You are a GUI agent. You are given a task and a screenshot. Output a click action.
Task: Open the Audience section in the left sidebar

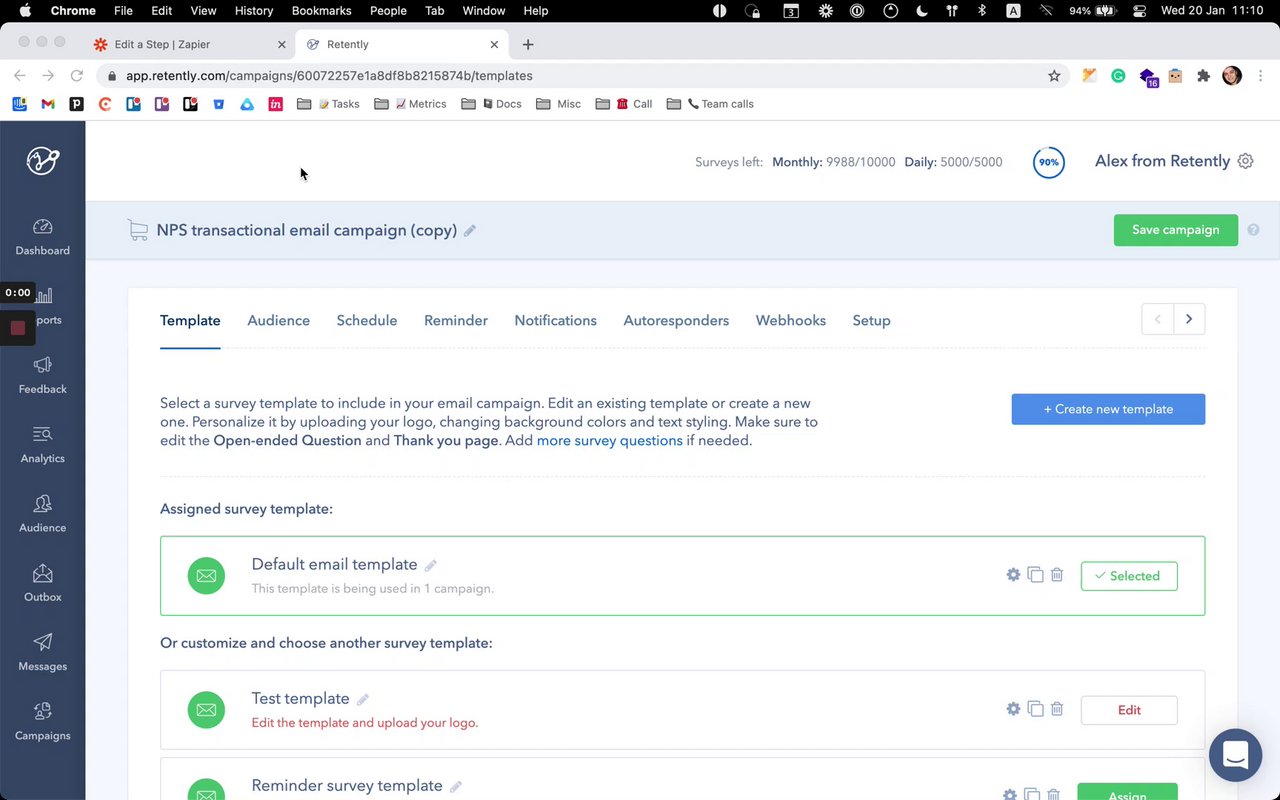[x=42, y=514]
